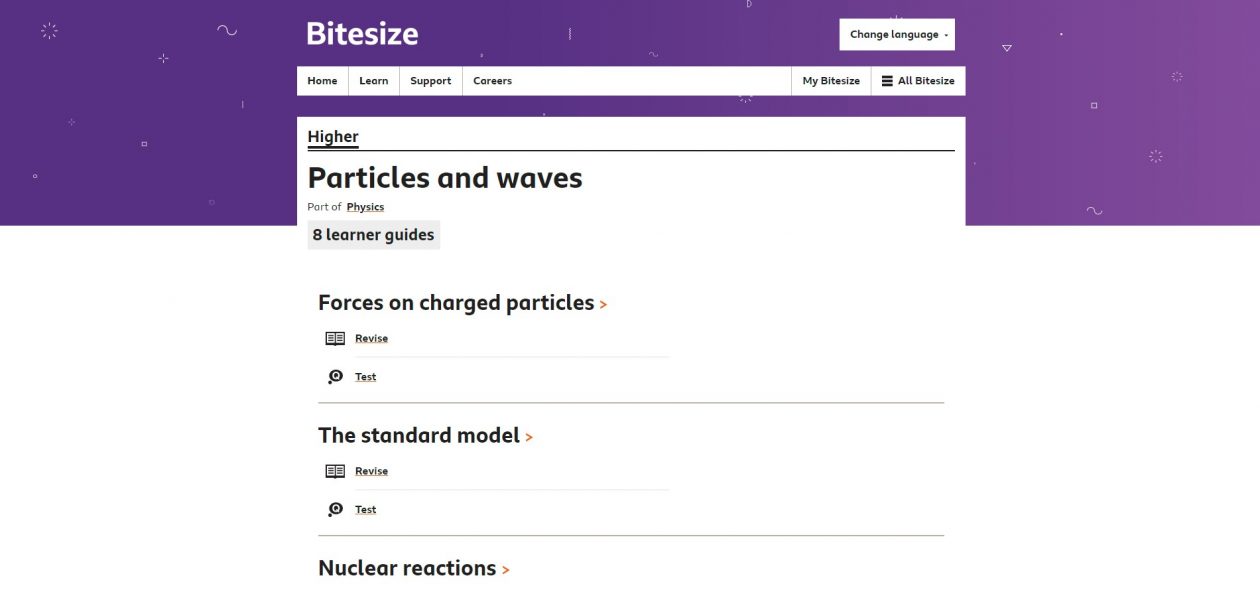The image size is (1260, 592).
Task: Open the Careers section from the navigation bar
Action: point(492,81)
